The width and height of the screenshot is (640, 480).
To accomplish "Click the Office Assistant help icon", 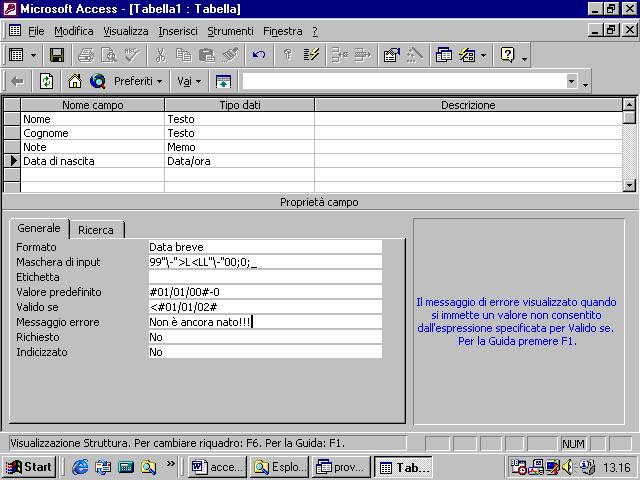I will [x=508, y=55].
